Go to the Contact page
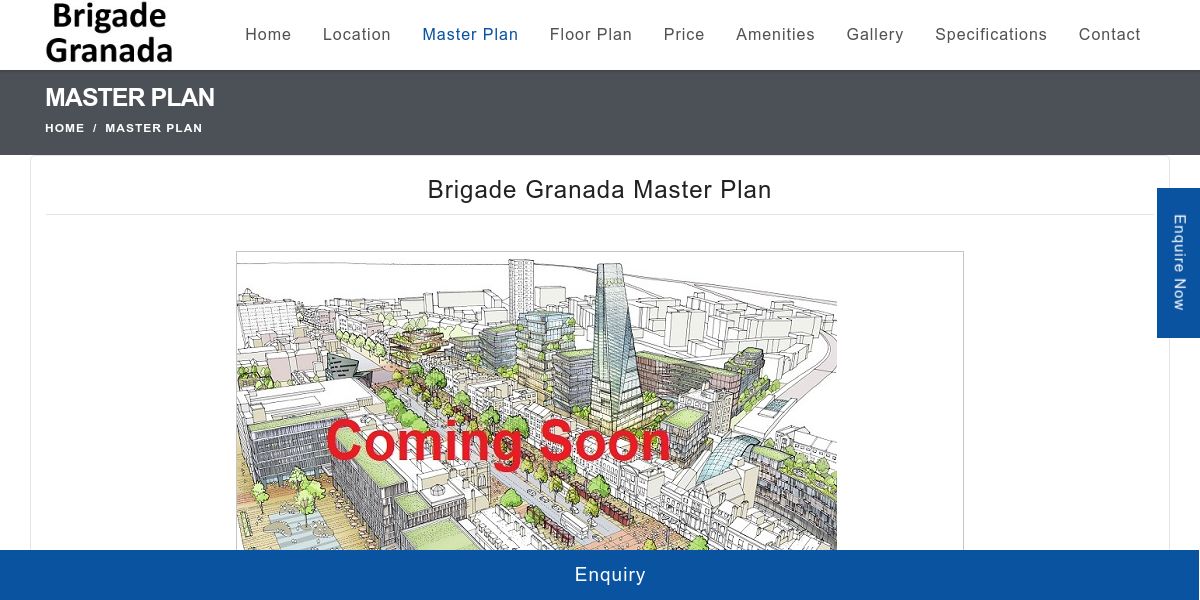 pos(1109,34)
